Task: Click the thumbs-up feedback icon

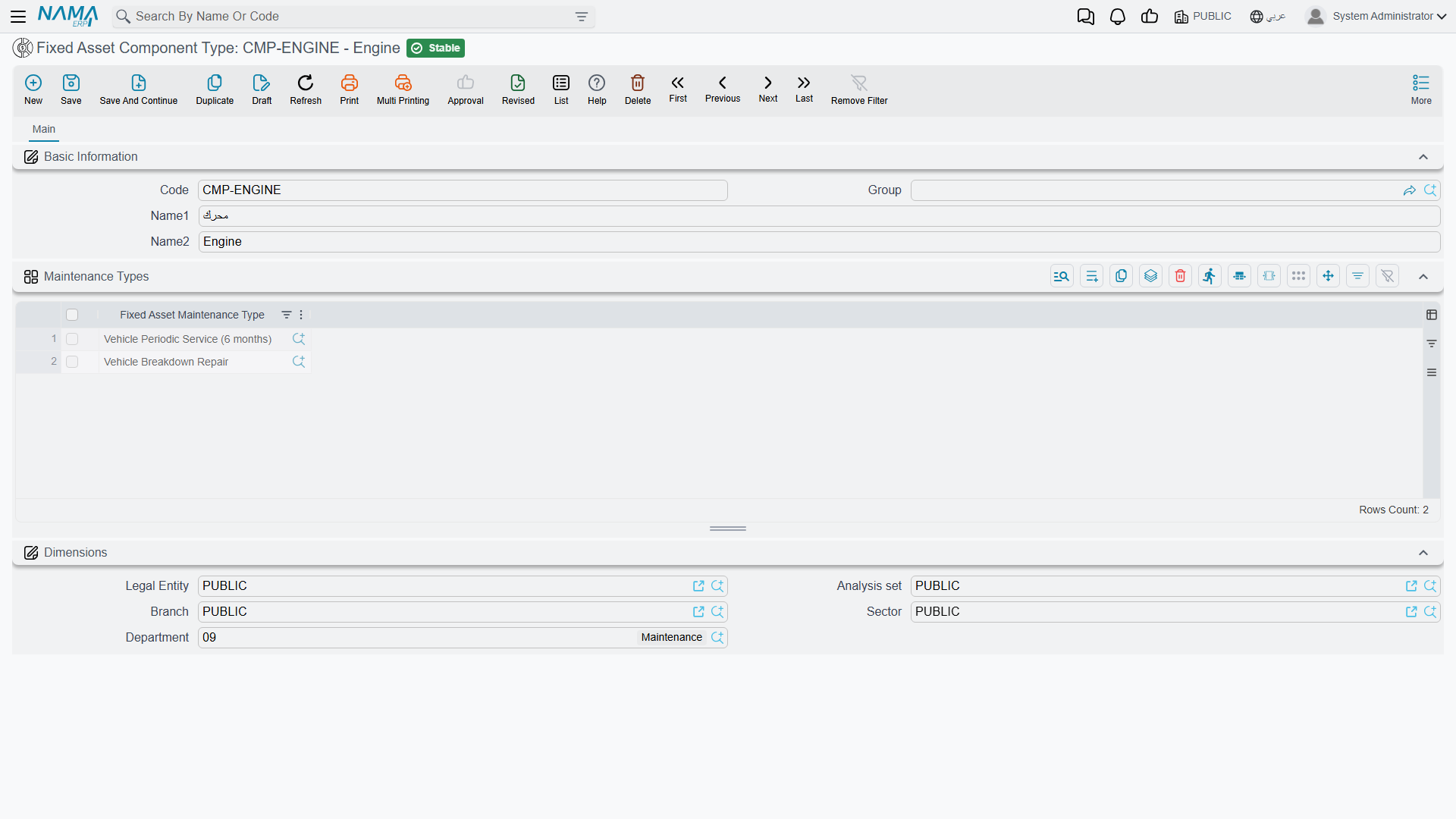Action: pyautogui.click(x=1150, y=17)
